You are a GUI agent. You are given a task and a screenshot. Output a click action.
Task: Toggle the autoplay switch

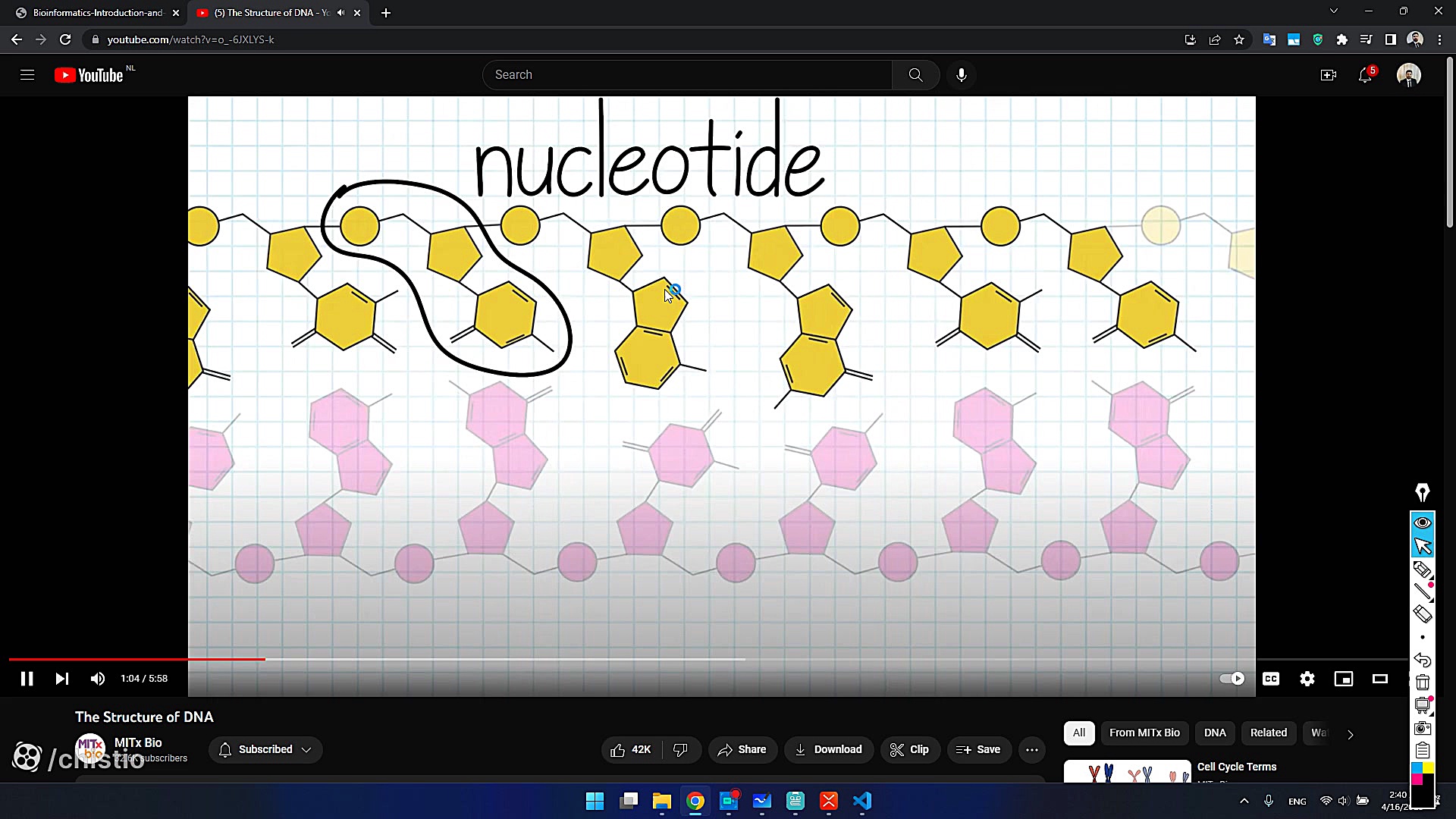[x=1232, y=679]
